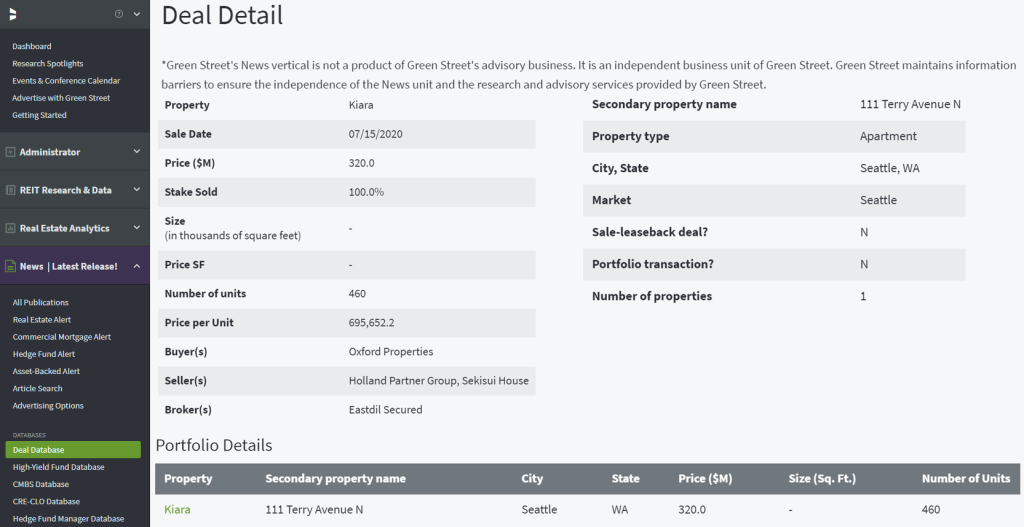
Task: Expand the top header dropdown chevron
Action: [136, 14]
